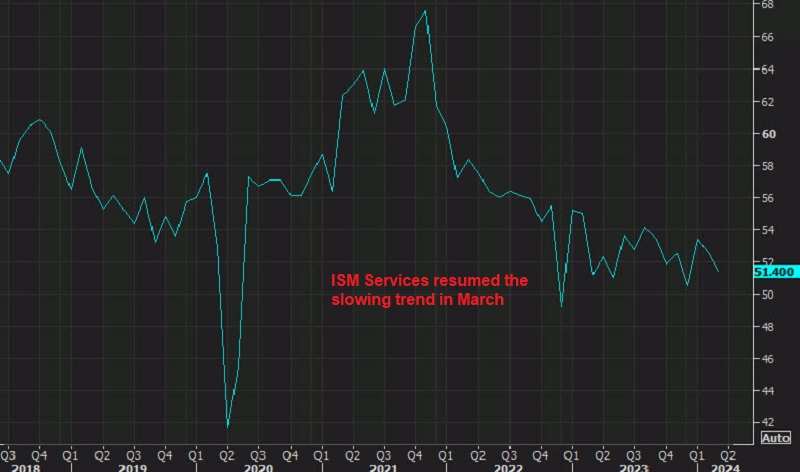Click the late 2021 peak of the line

(426, 11)
